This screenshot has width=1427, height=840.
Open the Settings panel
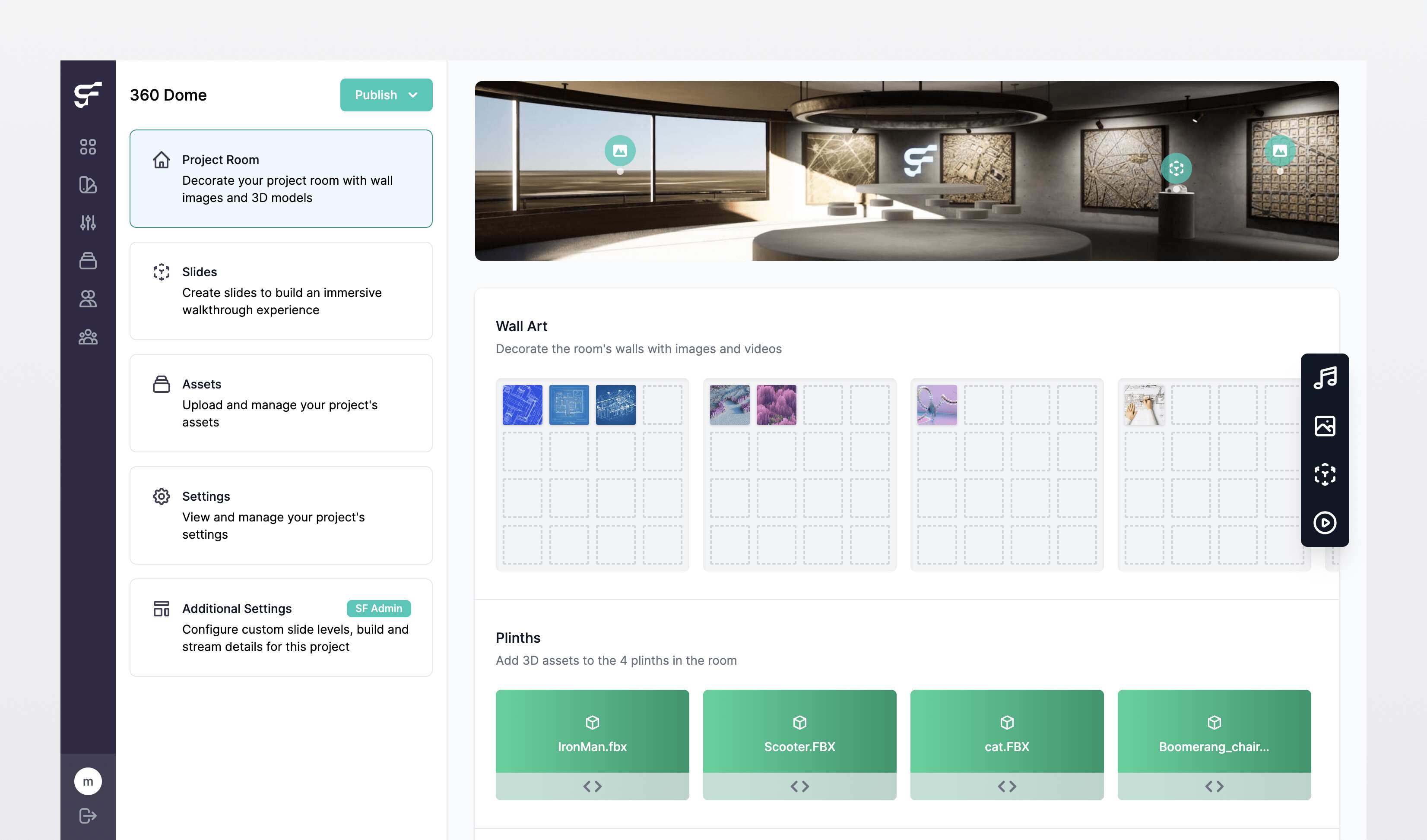click(282, 515)
